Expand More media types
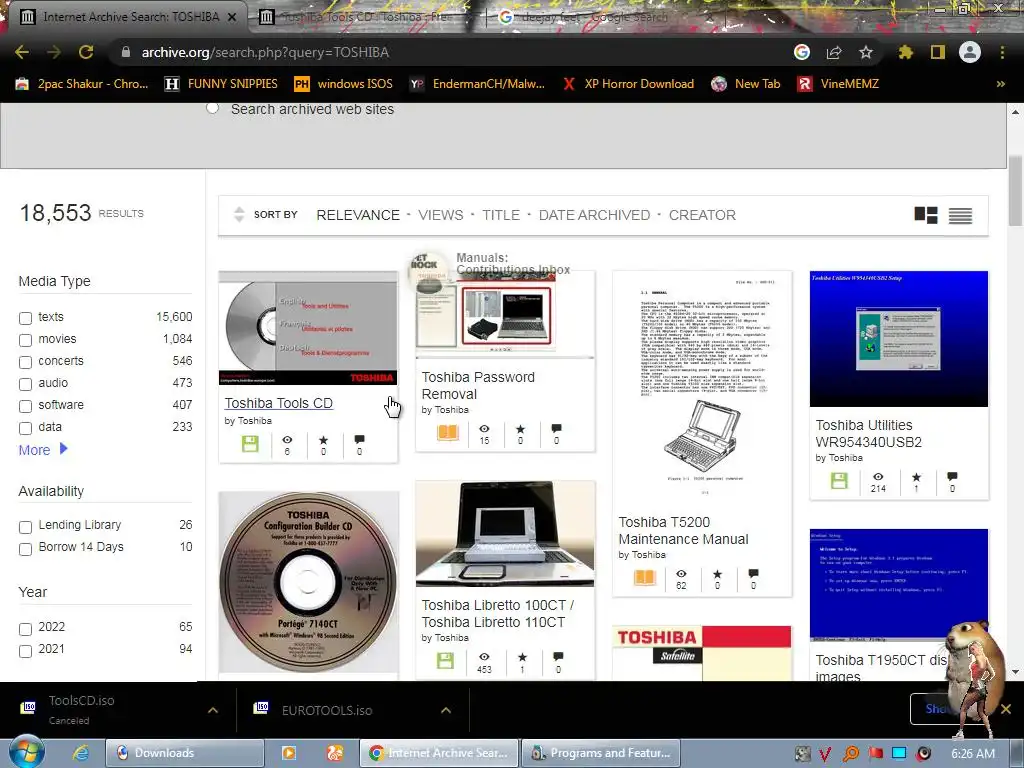Image resolution: width=1024 pixels, height=768 pixels. [43, 450]
